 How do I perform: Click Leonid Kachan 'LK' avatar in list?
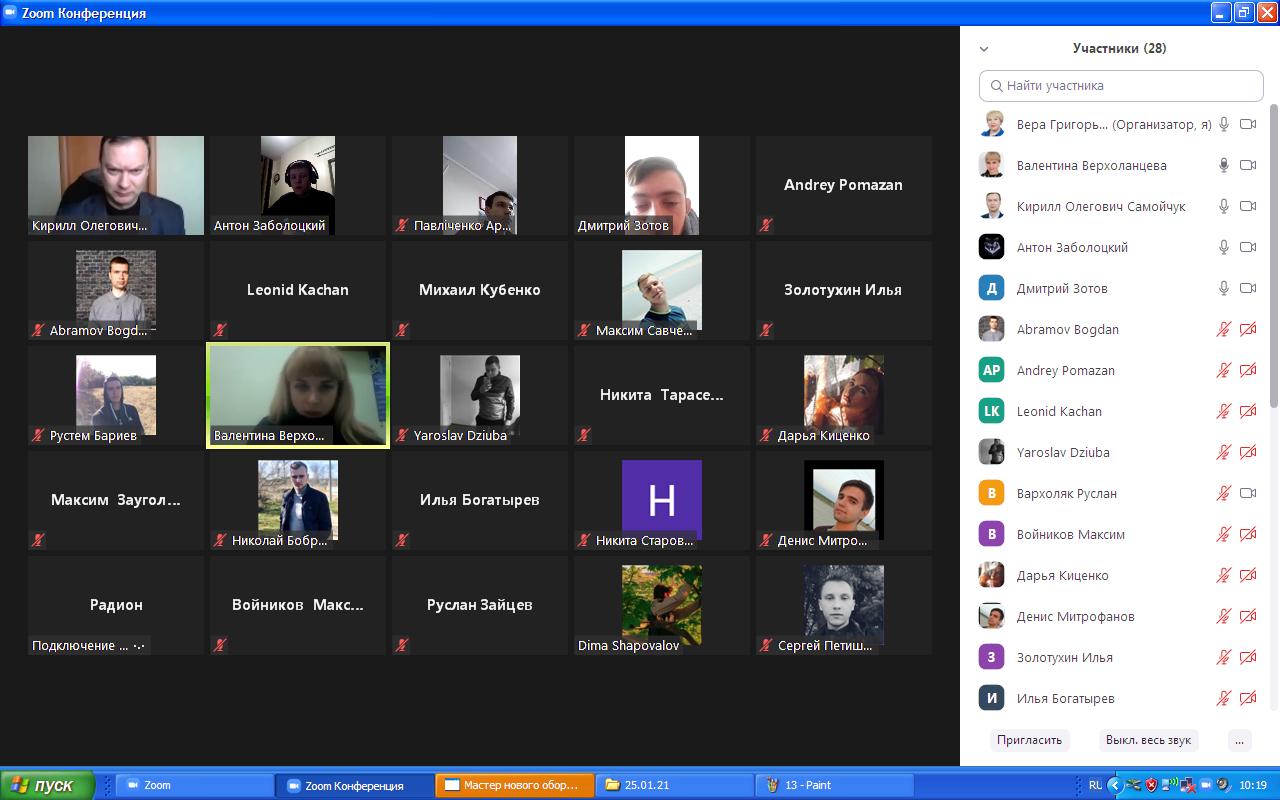point(992,411)
